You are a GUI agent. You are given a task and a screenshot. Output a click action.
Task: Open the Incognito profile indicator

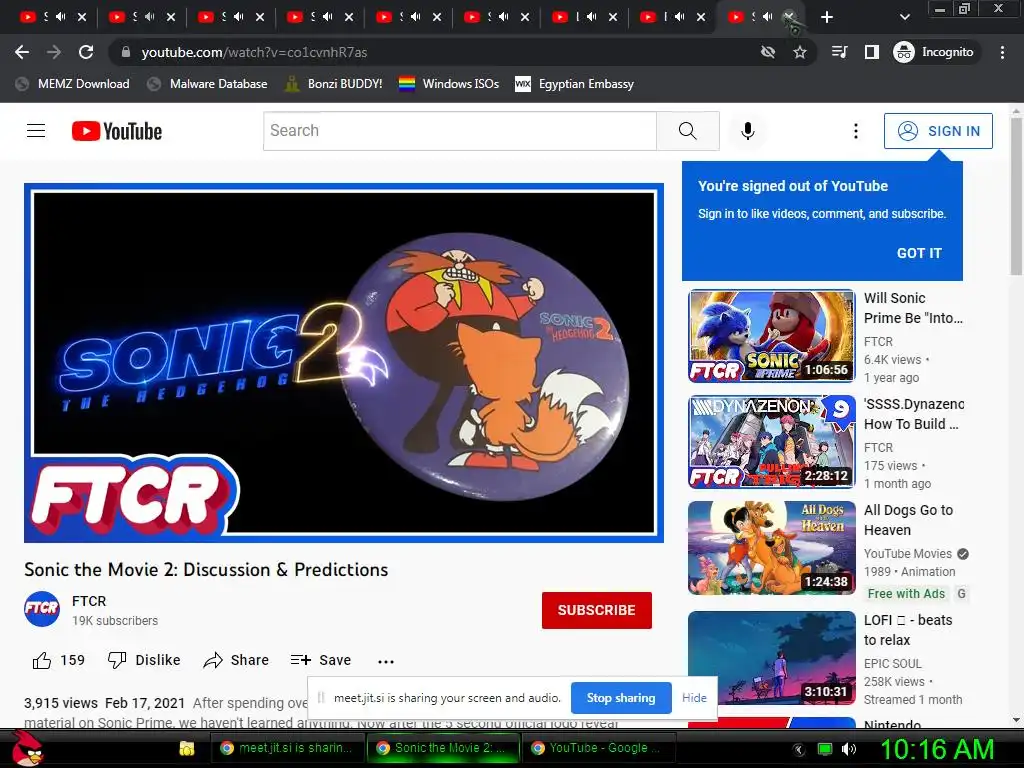click(934, 52)
